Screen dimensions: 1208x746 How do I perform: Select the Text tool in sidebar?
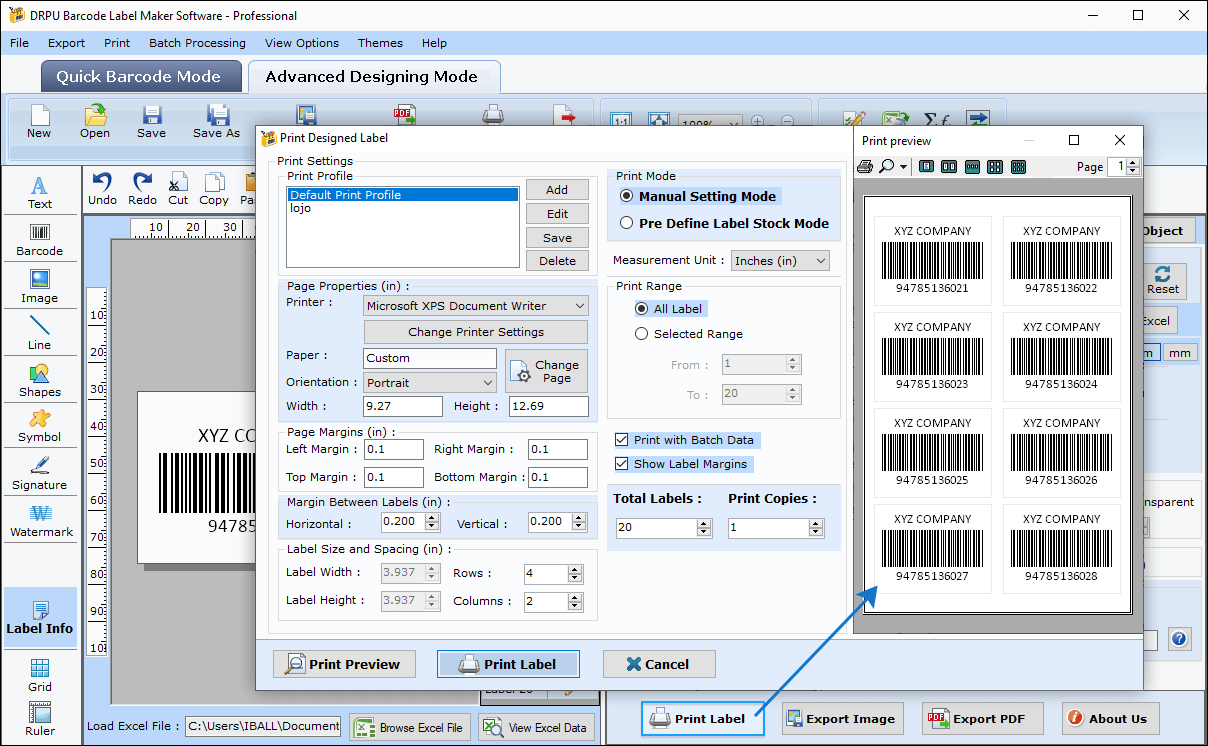click(40, 193)
